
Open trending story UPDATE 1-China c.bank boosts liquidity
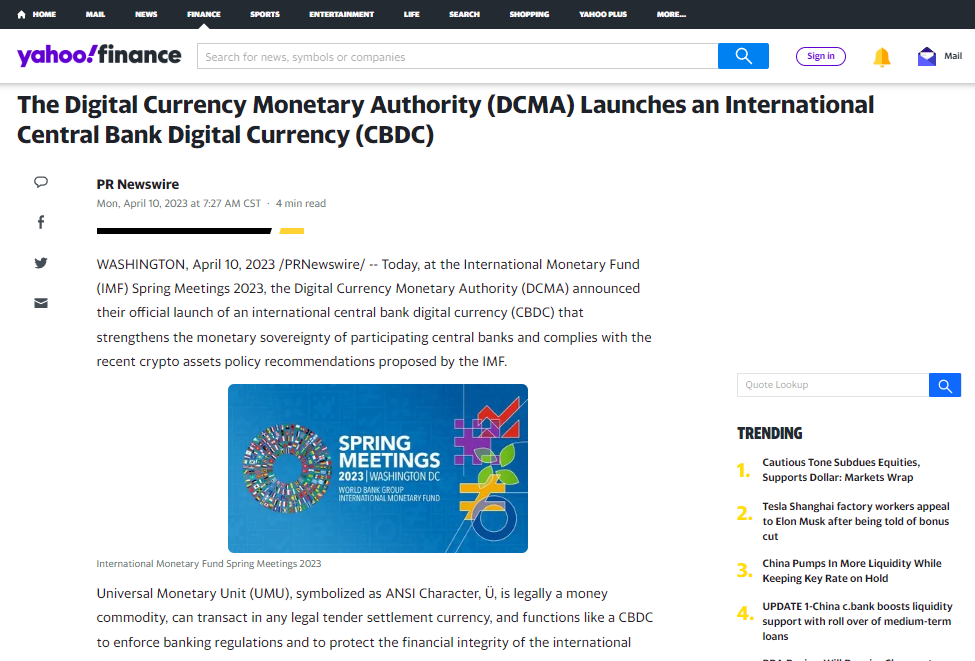[x=857, y=621]
